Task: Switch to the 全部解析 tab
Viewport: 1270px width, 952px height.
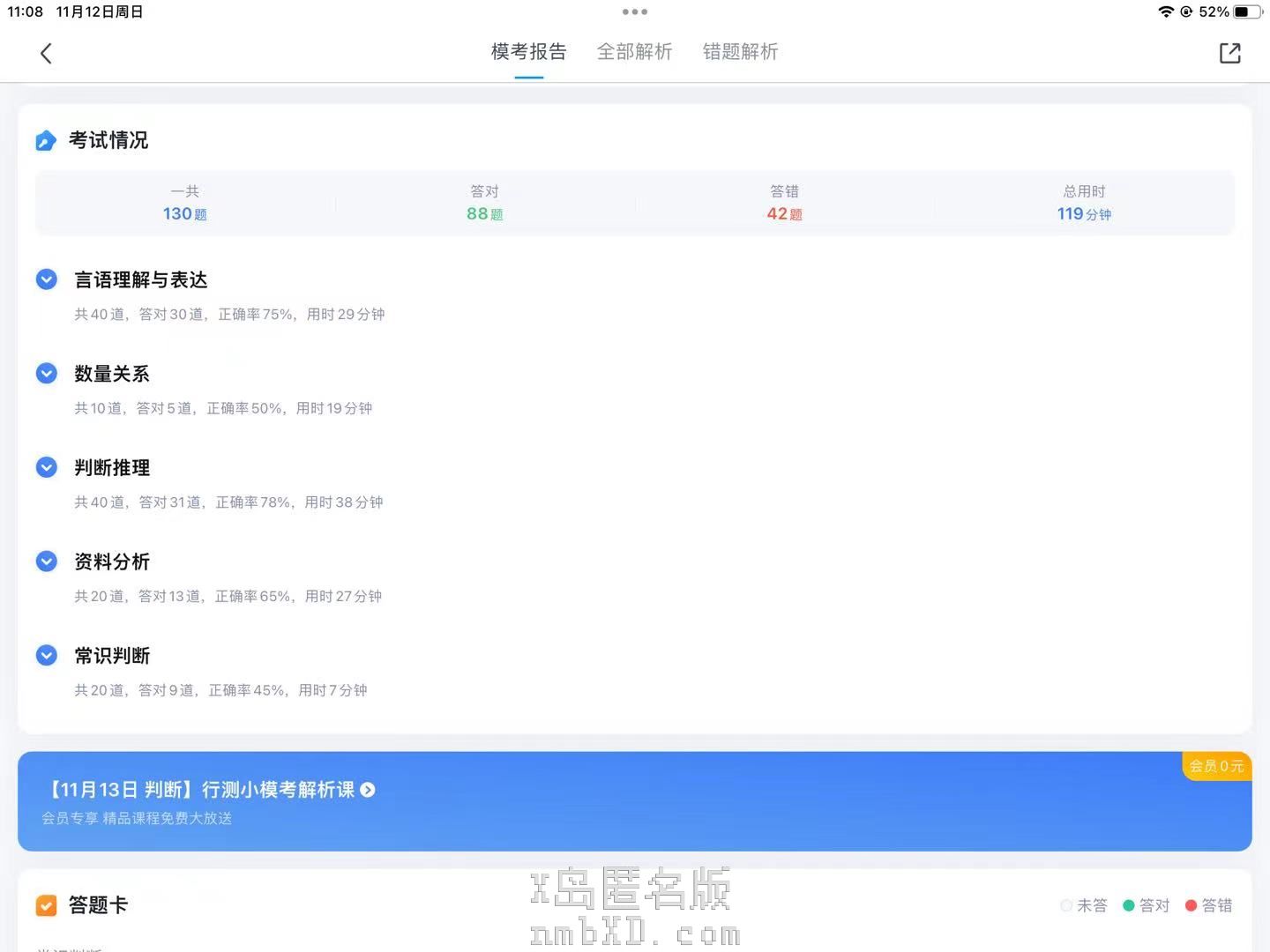Action: click(x=634, y=52)
